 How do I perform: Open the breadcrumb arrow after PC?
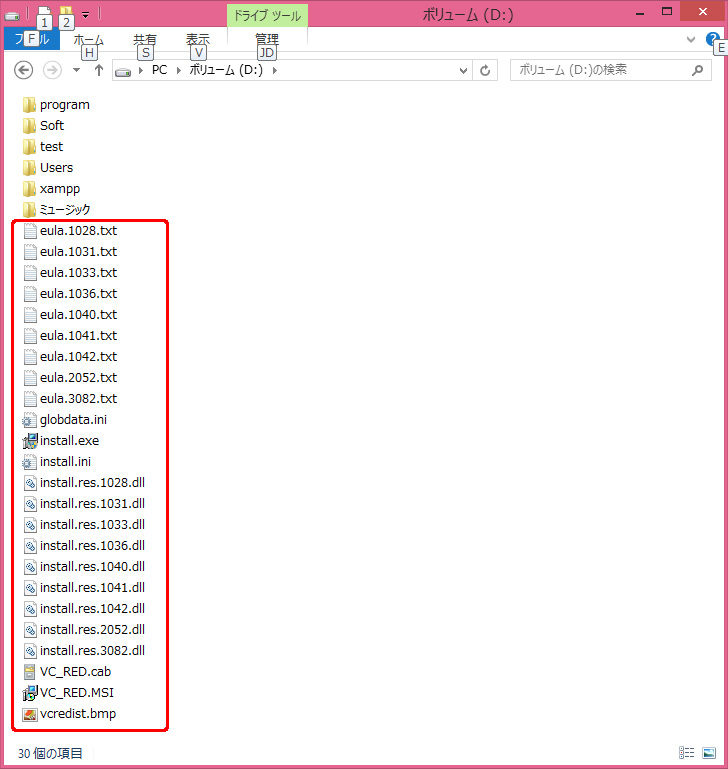click(178, 70)
